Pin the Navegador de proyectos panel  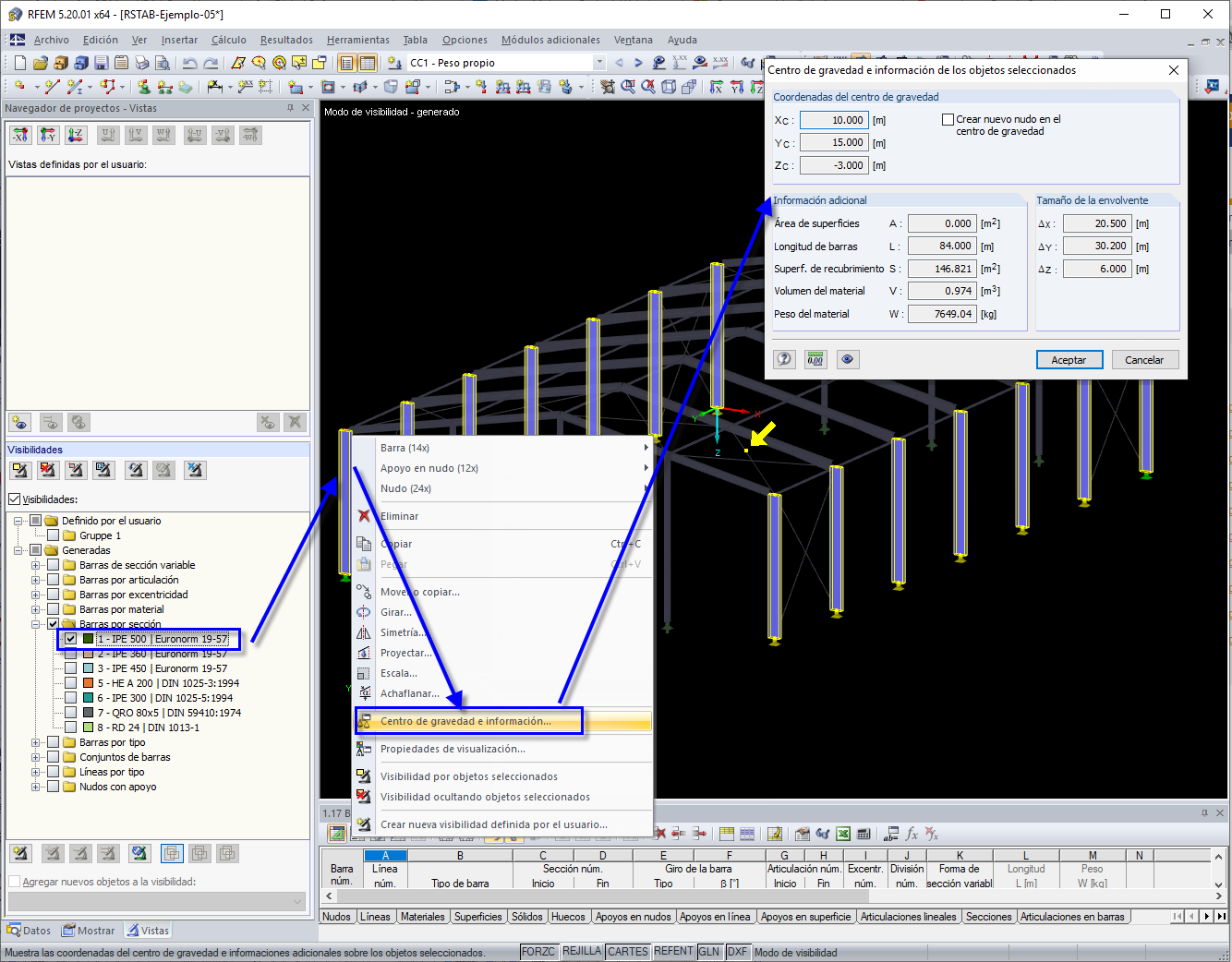[290, 108]
